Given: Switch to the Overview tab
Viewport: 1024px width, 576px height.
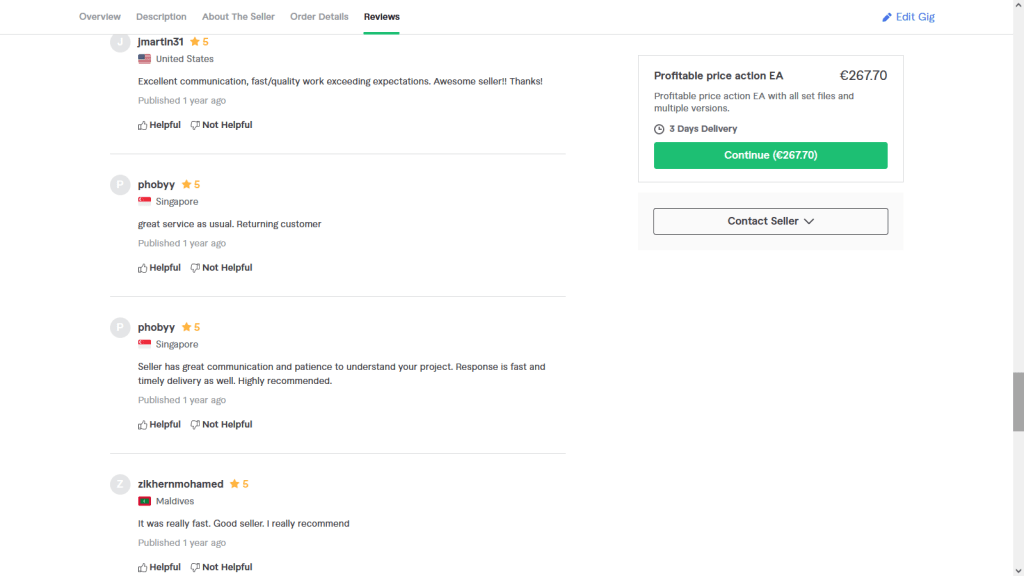Looking at the screenshot, I should (100, 17).
